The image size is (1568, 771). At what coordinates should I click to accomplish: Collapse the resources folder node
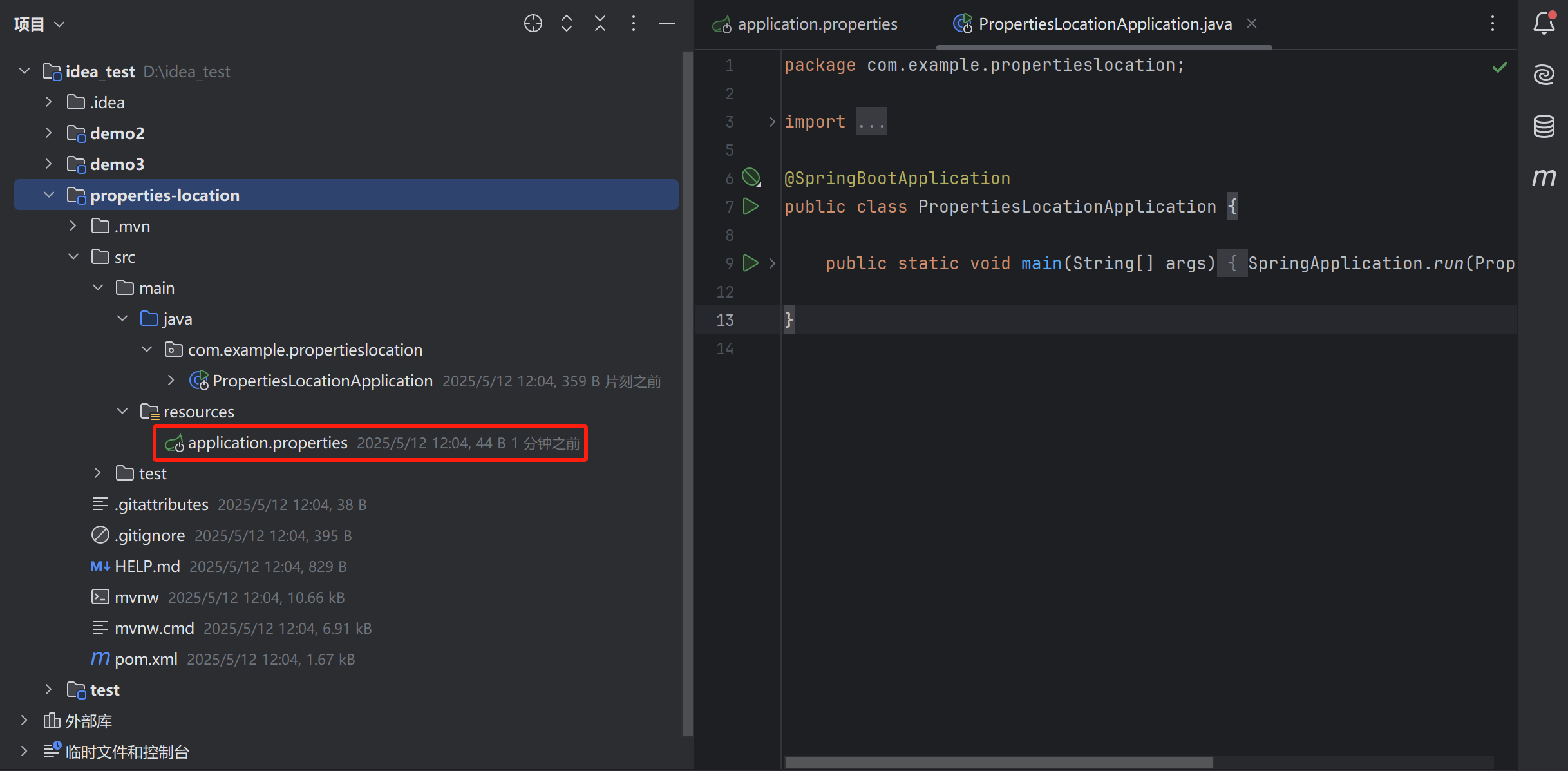122,412
